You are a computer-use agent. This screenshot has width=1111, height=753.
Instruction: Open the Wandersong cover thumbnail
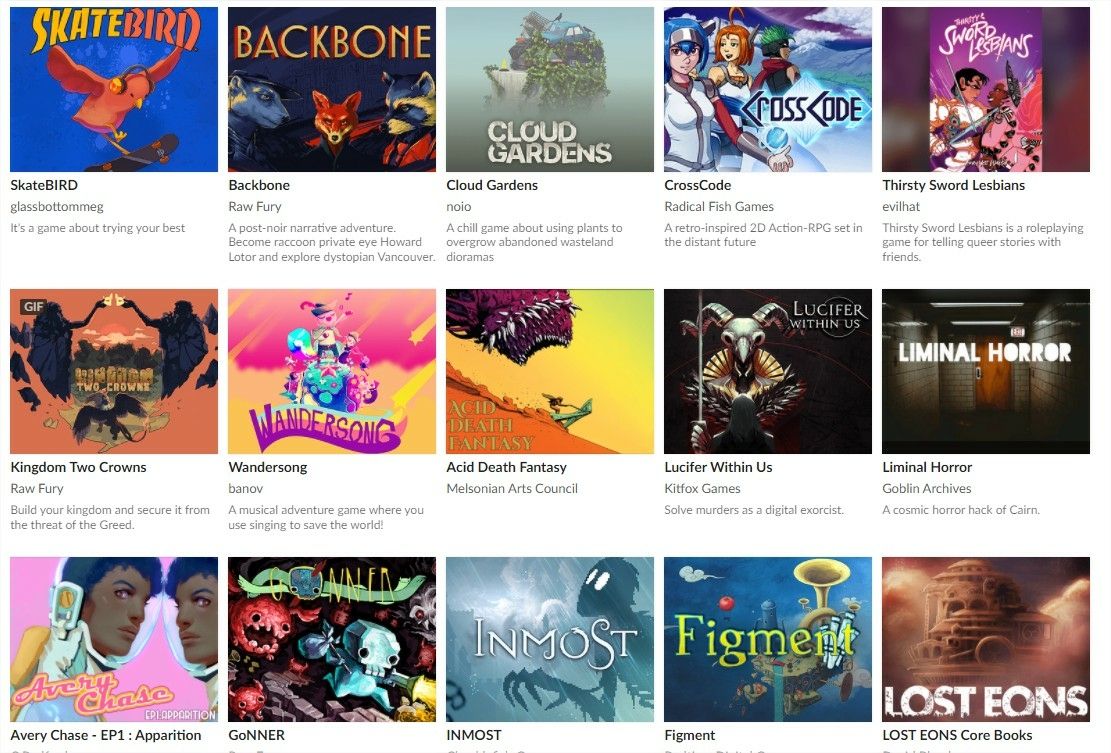(x=332, y=371)
